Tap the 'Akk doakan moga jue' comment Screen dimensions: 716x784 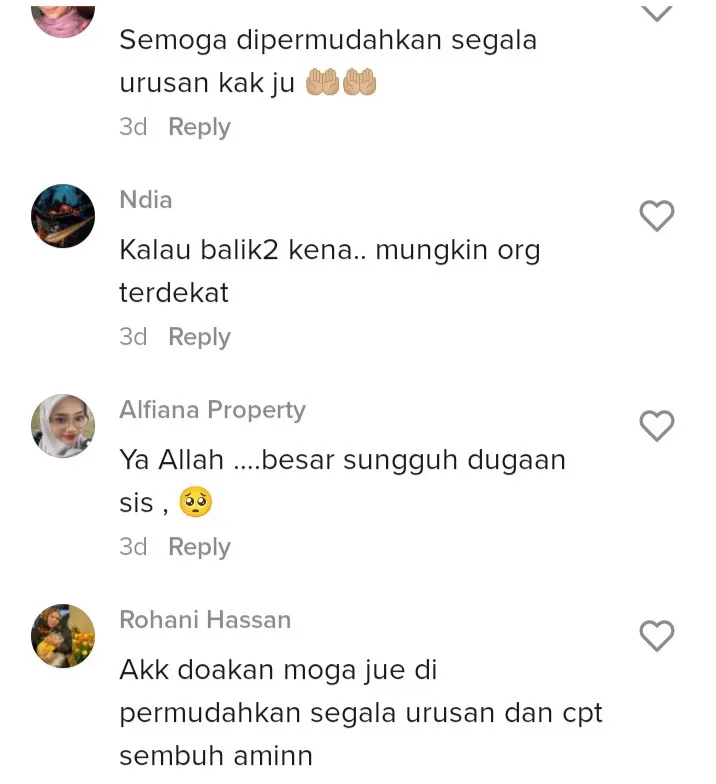(x=361, y=712)
